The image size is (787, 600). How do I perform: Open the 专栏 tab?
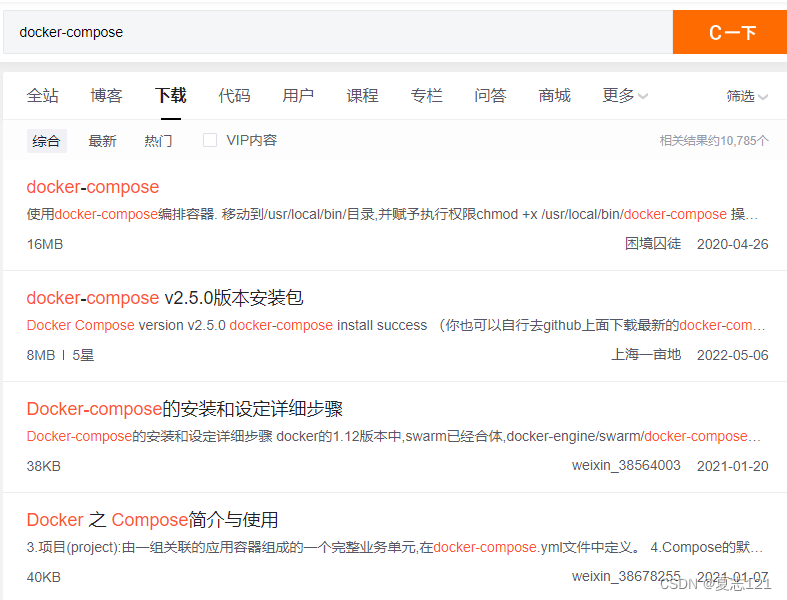[x=427, y=95]
